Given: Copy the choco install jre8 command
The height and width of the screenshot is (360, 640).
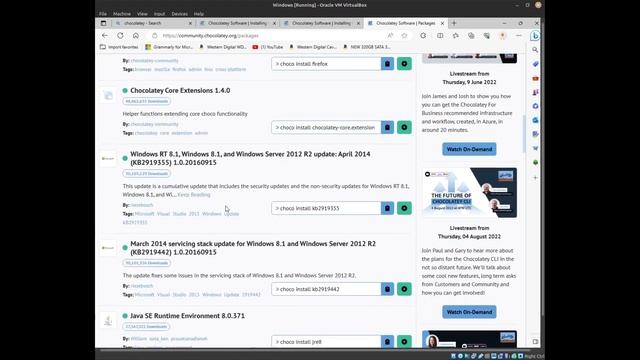Looking at the screenshot, I should 387,342.
